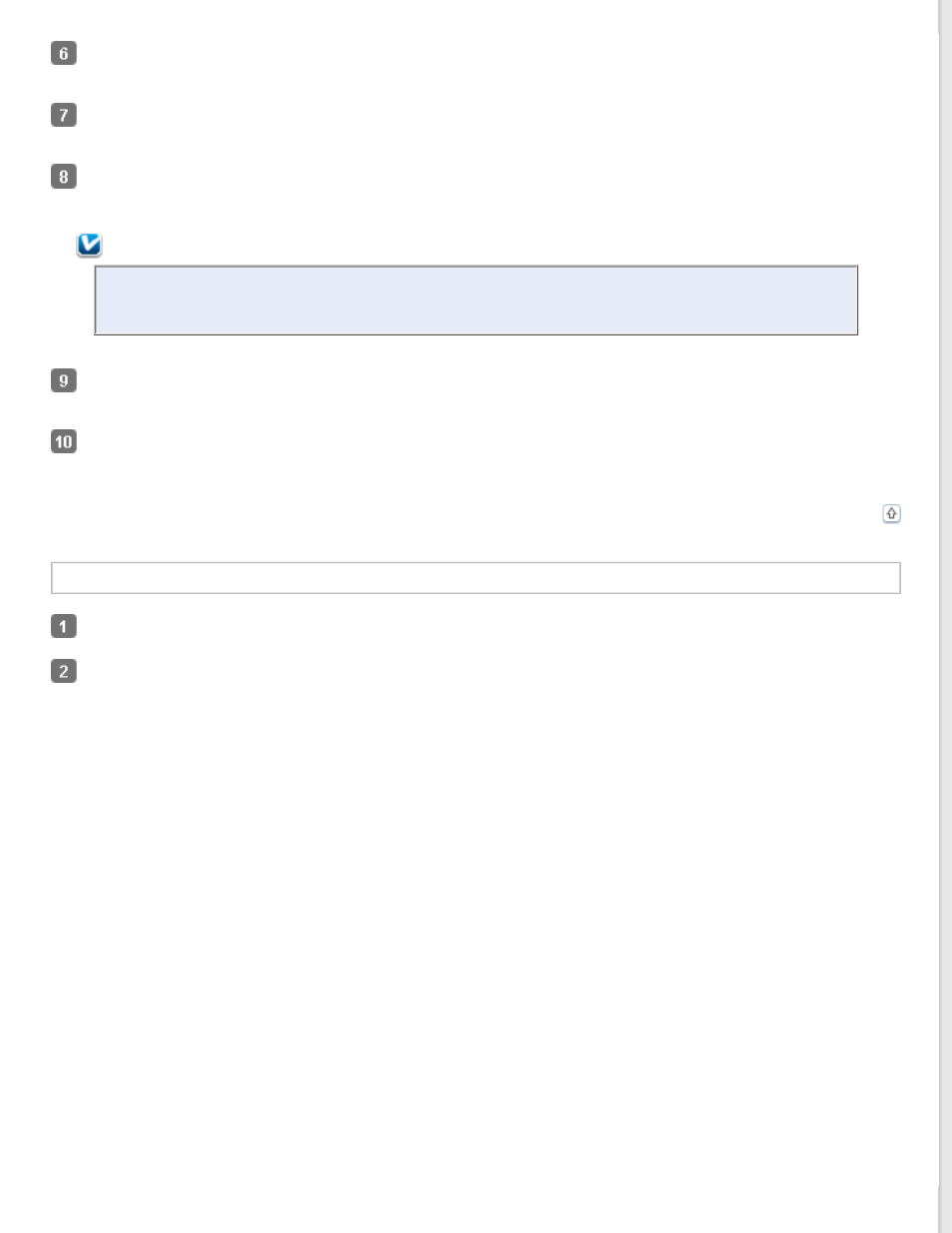This screenshot has width=952, height=1233.
Task: Click the empty section heading bar
Action: coord(476,578)
